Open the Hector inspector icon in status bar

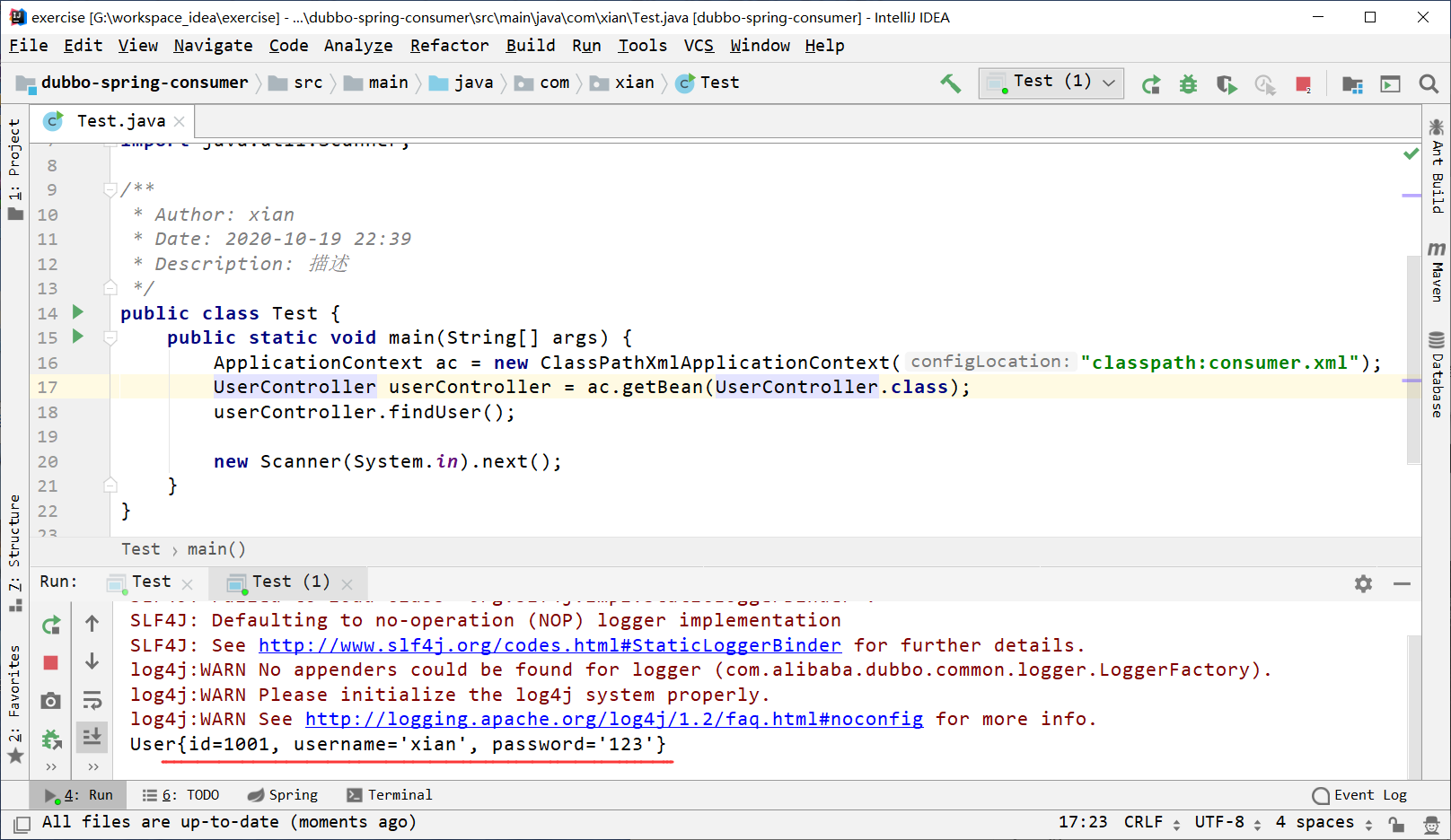click(x=1432, y=823)
